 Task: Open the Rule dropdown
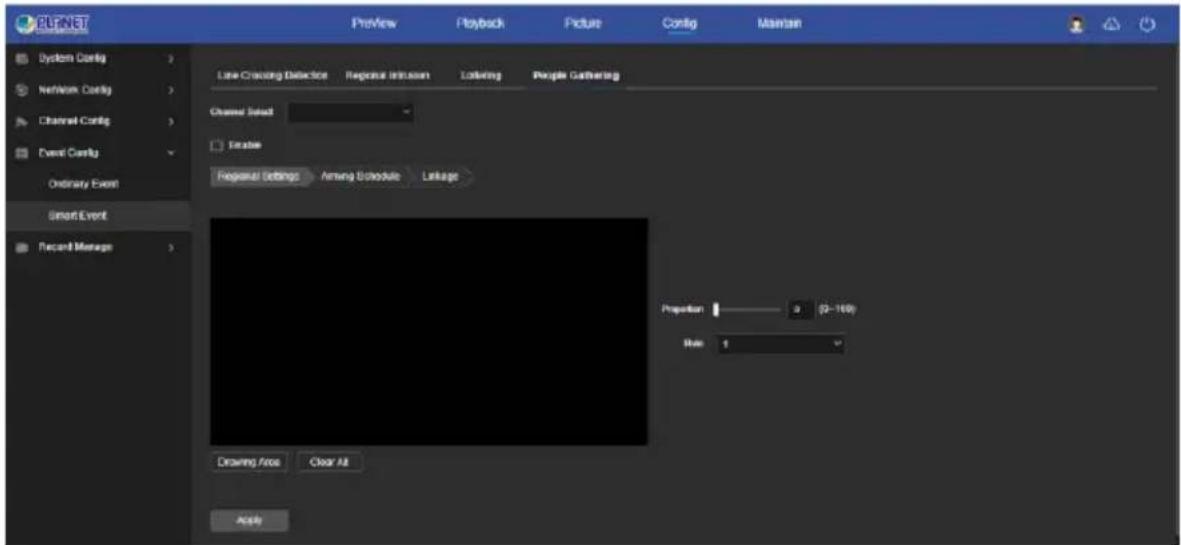[780, 344]
